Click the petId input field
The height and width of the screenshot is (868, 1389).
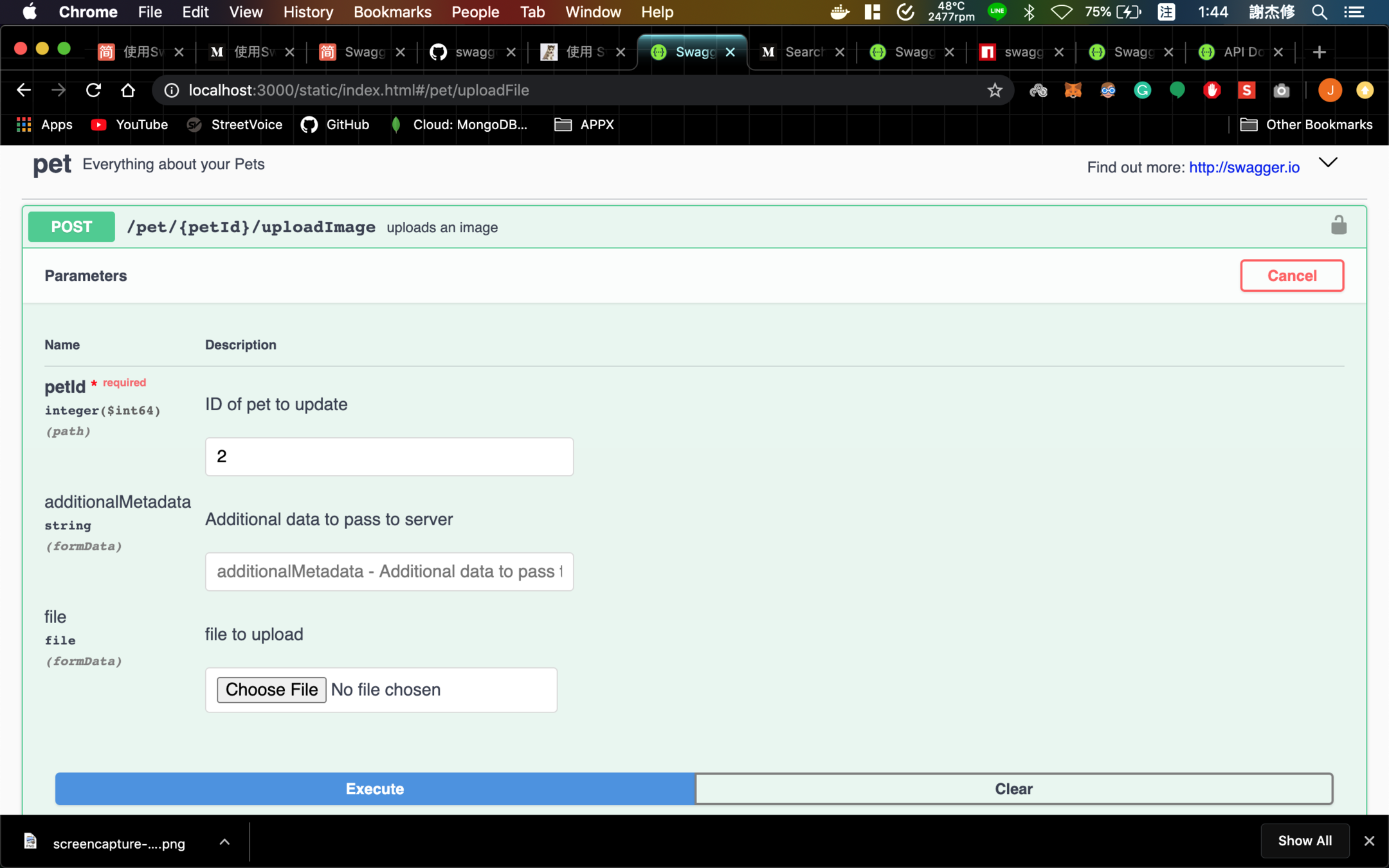click(x=389, y=457)
